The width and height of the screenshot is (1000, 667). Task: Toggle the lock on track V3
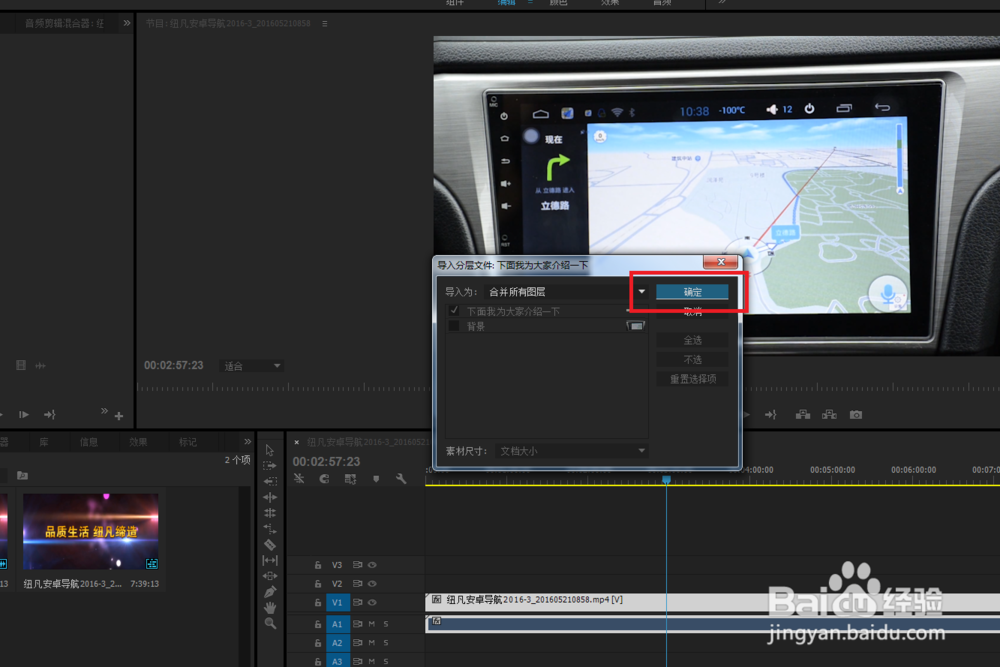coord(318,565)
